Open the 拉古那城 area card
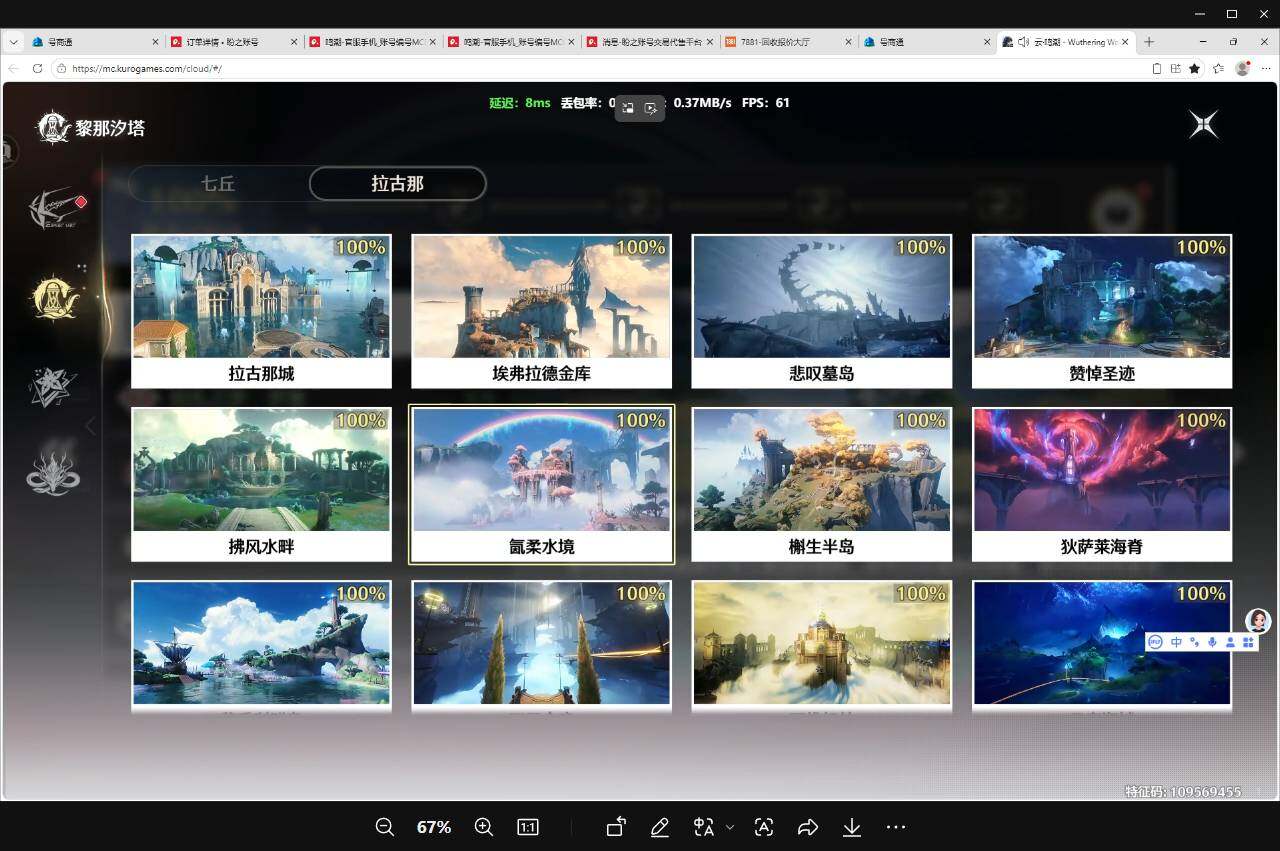The image size is (1280, 851). click(x=261, y=311)
